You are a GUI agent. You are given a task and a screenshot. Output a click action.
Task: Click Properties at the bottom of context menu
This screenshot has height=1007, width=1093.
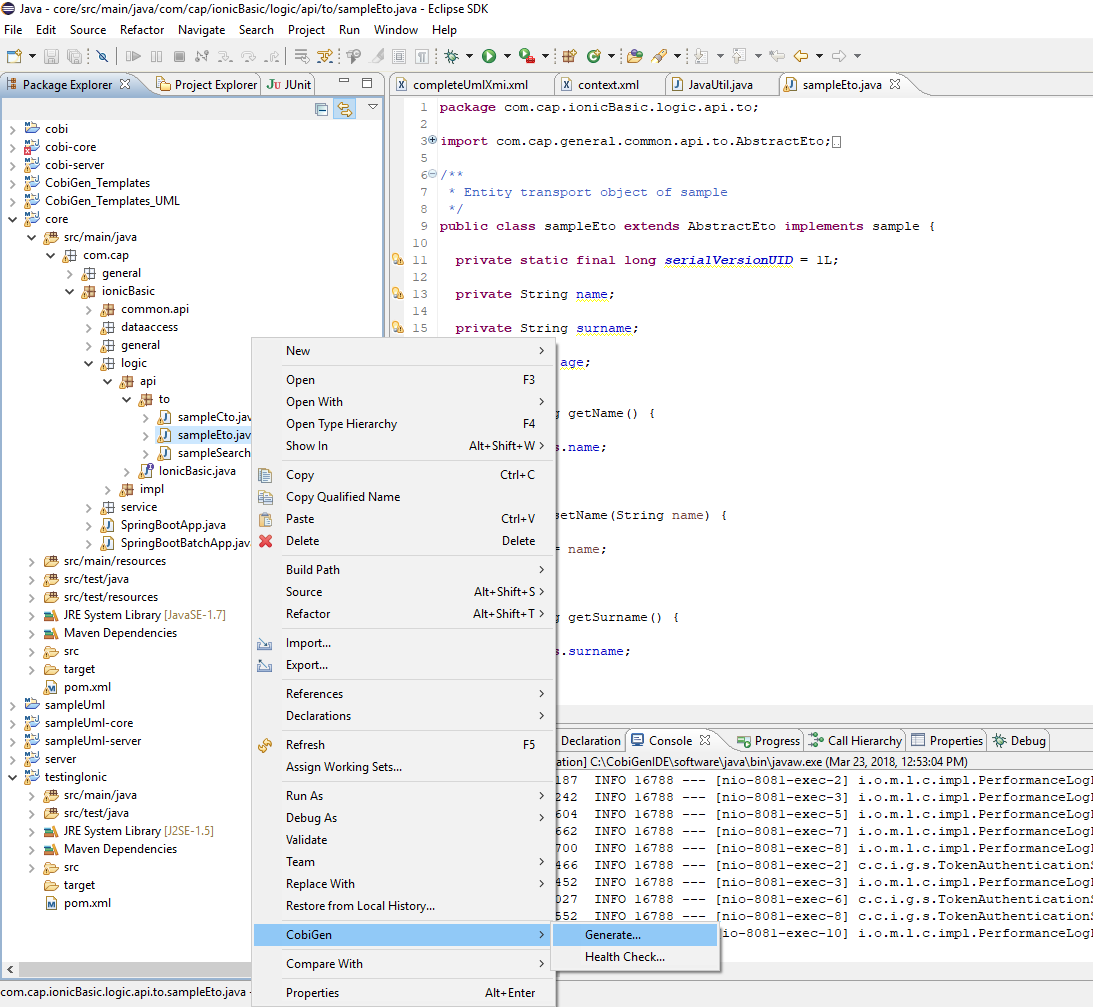tap(312, 993)
